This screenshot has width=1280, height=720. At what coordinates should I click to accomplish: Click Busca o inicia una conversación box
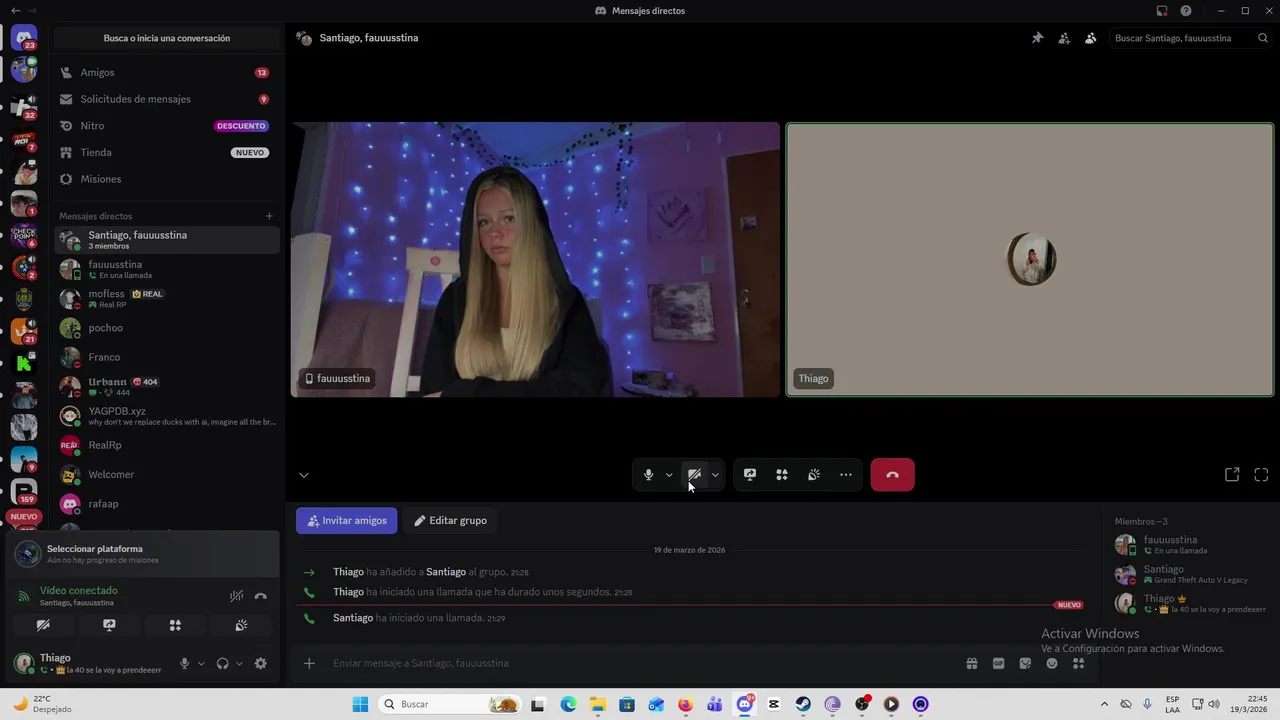[167, 38]
